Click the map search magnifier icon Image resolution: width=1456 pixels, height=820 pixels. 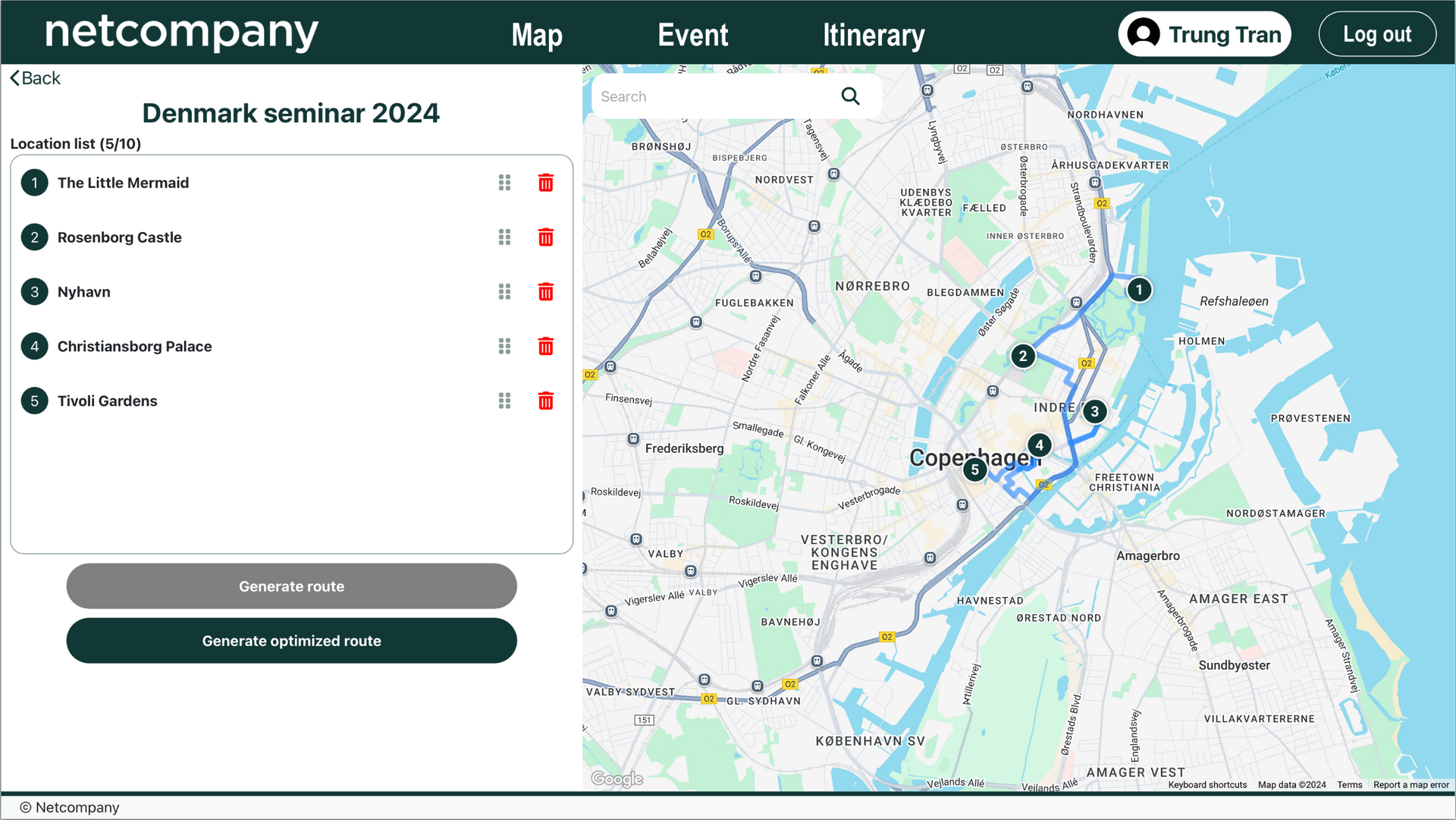tap(850, 96)
